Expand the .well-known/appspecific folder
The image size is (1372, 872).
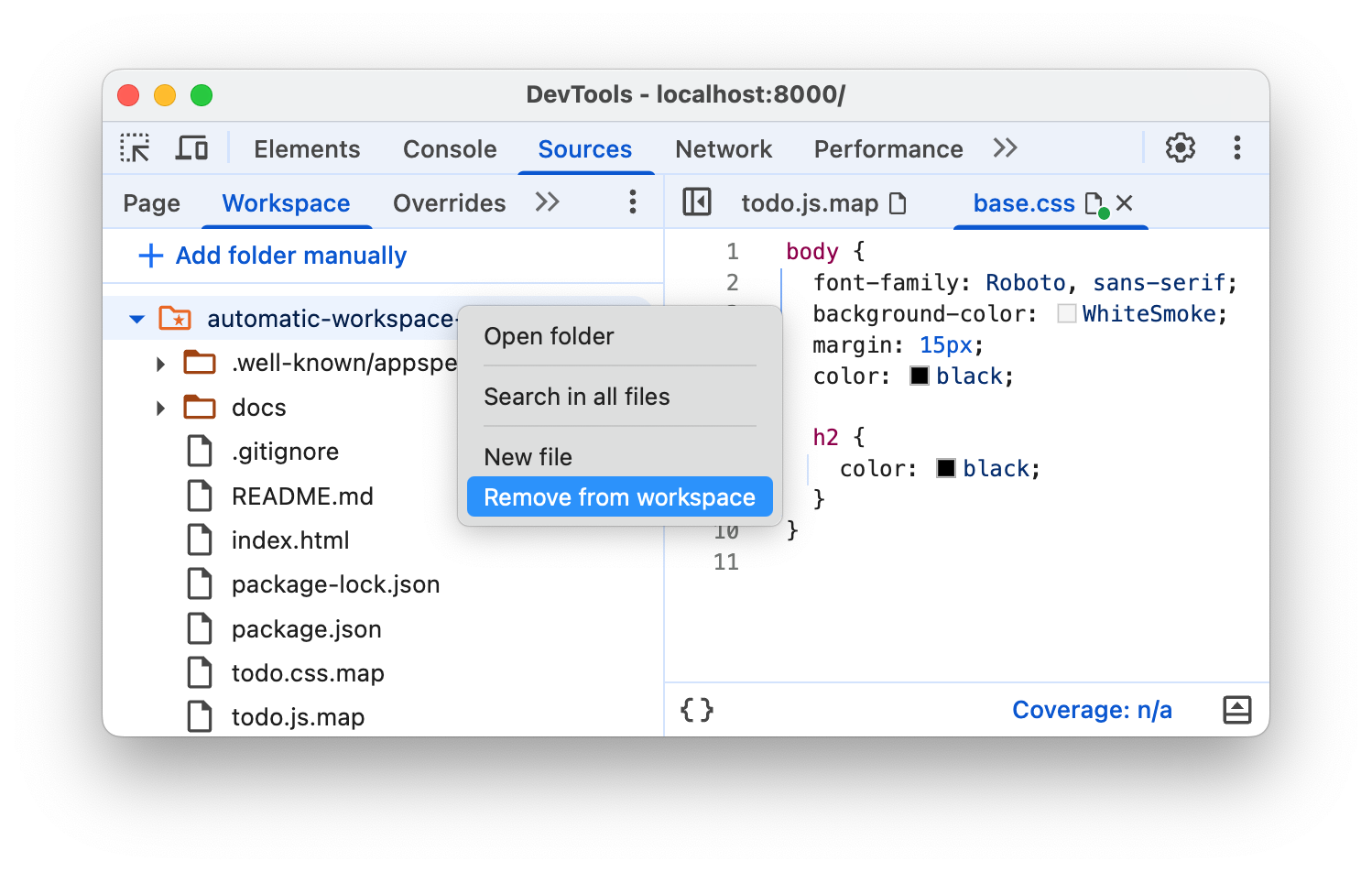click(160, 363)
